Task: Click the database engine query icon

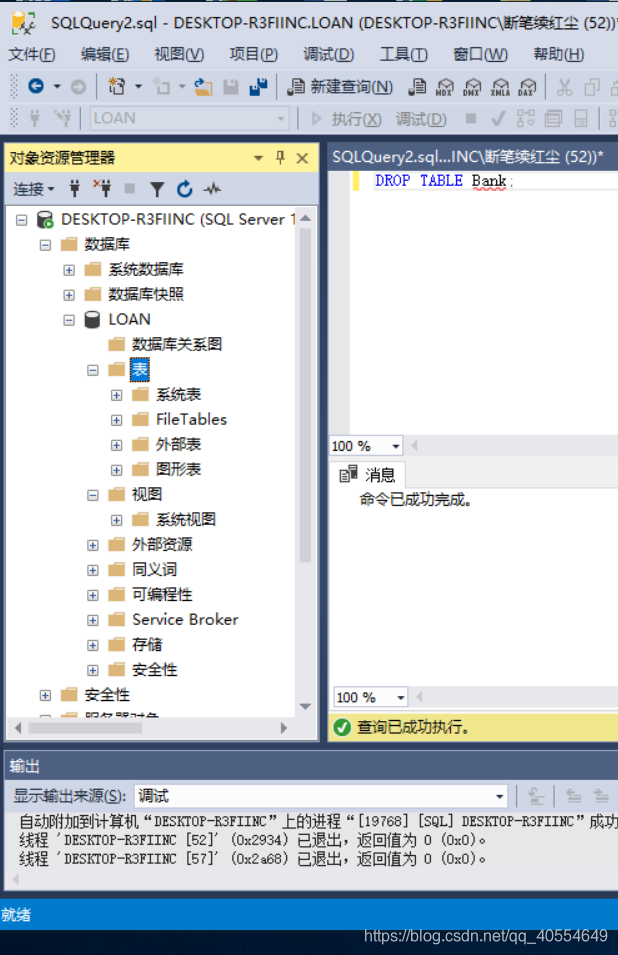Action: click(x=417, y=87)
